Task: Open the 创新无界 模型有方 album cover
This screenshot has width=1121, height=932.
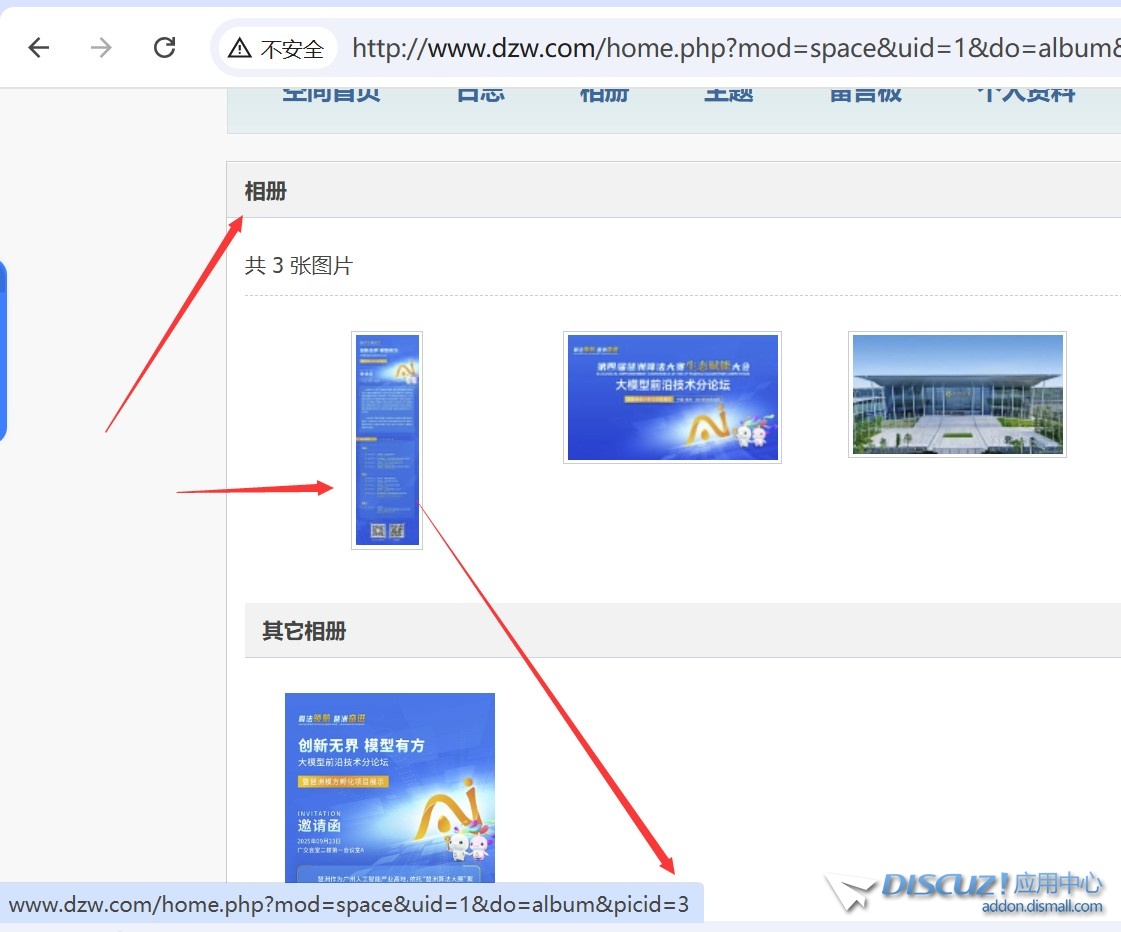Action: pos(390,787)
